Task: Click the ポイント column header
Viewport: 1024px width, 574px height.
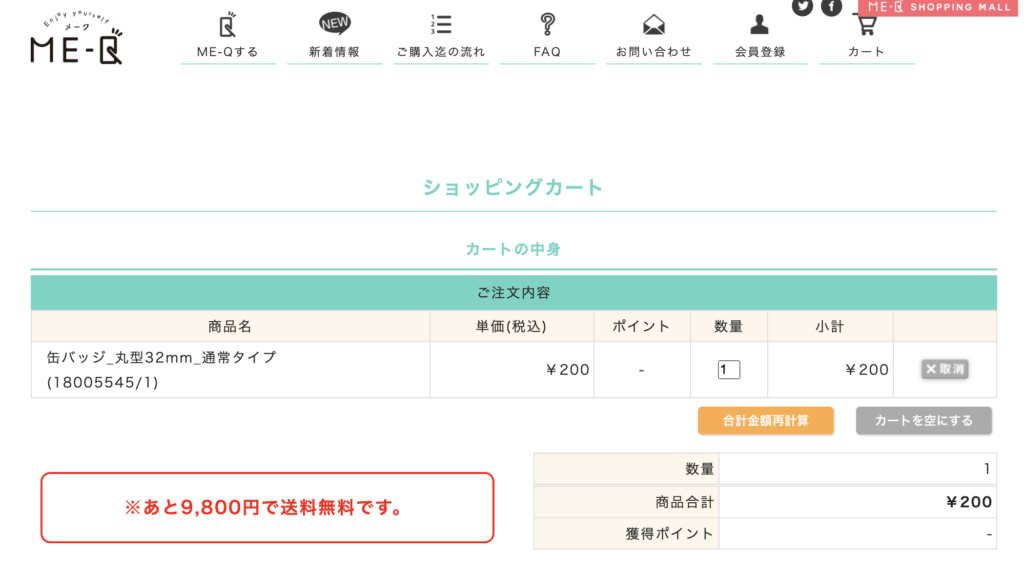Action: coord(641,327)
